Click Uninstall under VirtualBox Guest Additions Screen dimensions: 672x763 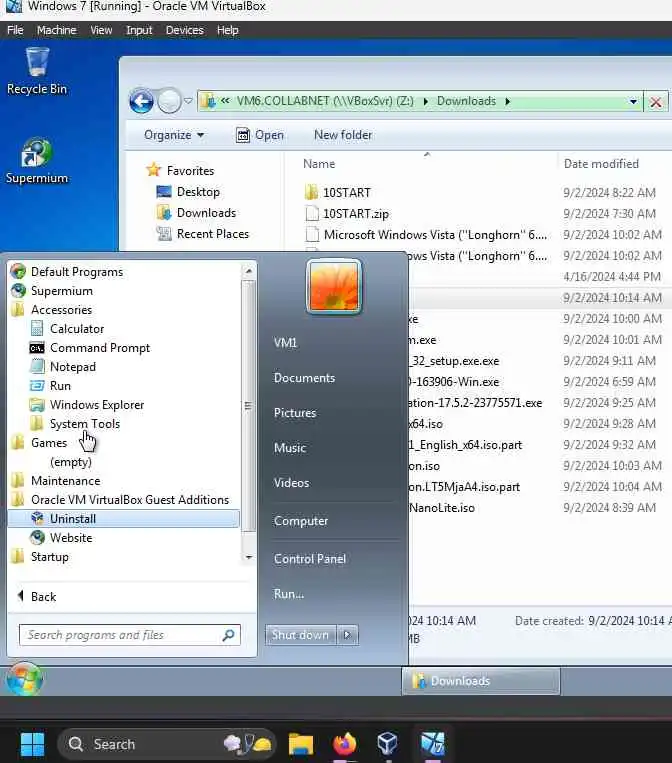click(x=124, y=519)
